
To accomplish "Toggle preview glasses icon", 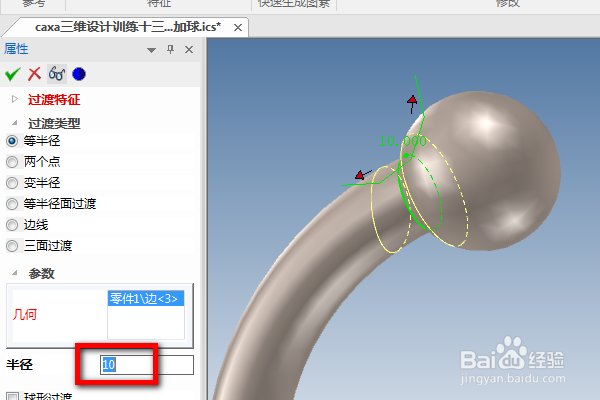I will [x=57, y=74].
